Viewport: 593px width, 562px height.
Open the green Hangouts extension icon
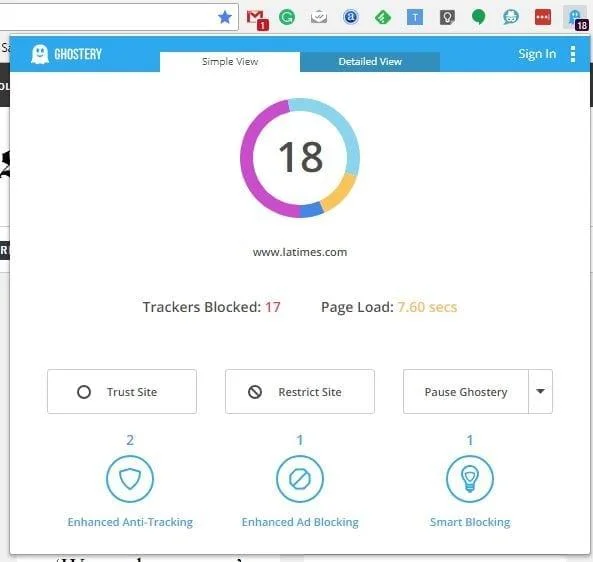(x=479, y=17)
